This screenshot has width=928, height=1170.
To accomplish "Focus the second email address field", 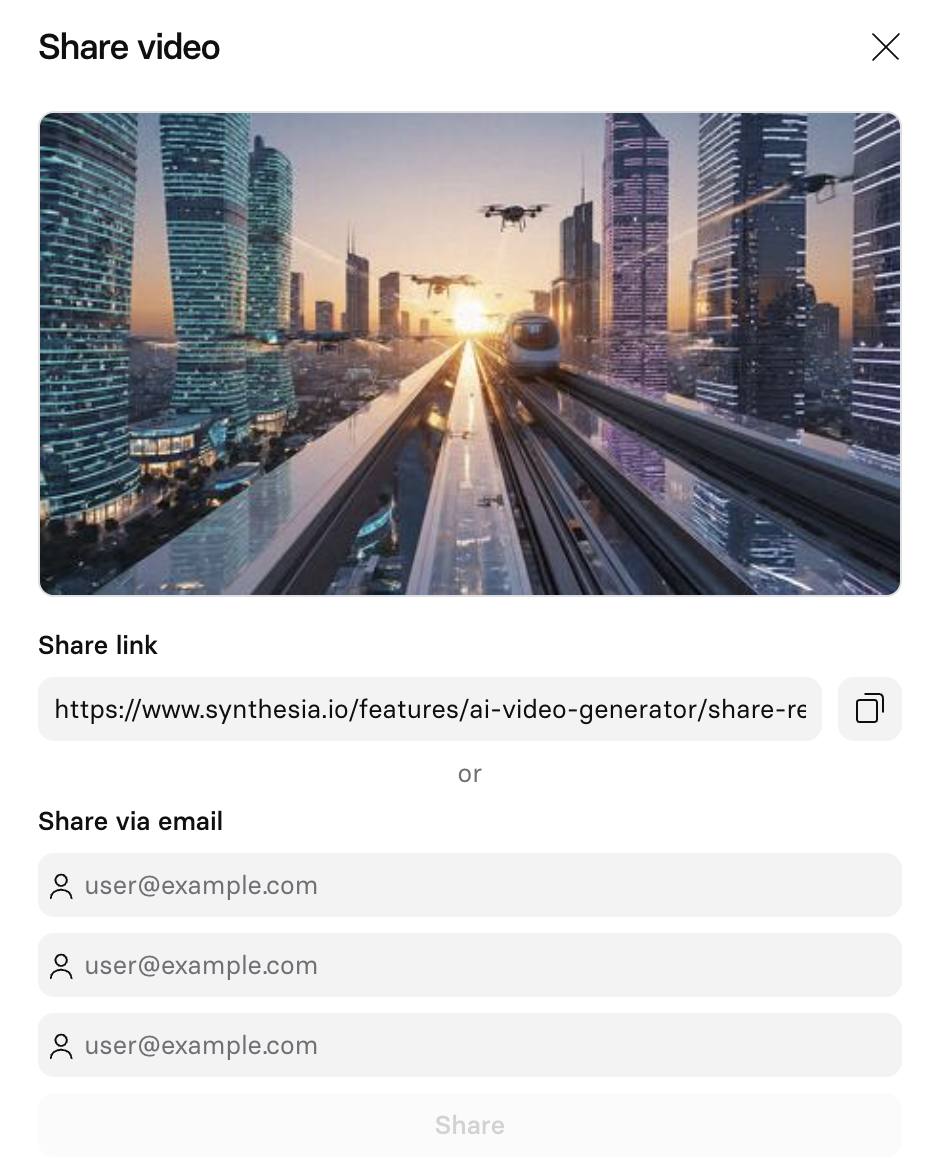I will pyautogui.click(x=470, y=965).
